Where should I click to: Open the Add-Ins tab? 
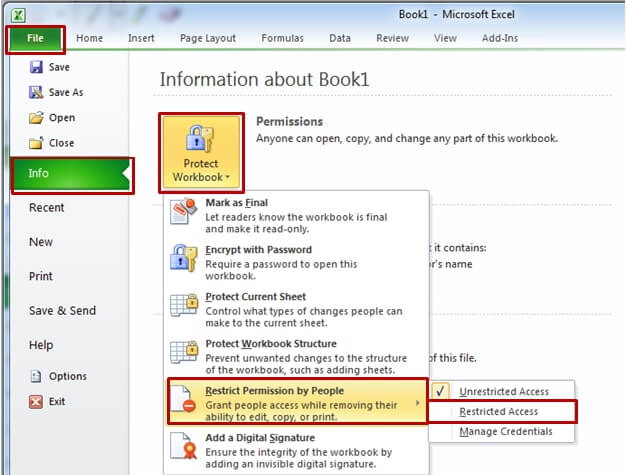click(x=500, y=38)
